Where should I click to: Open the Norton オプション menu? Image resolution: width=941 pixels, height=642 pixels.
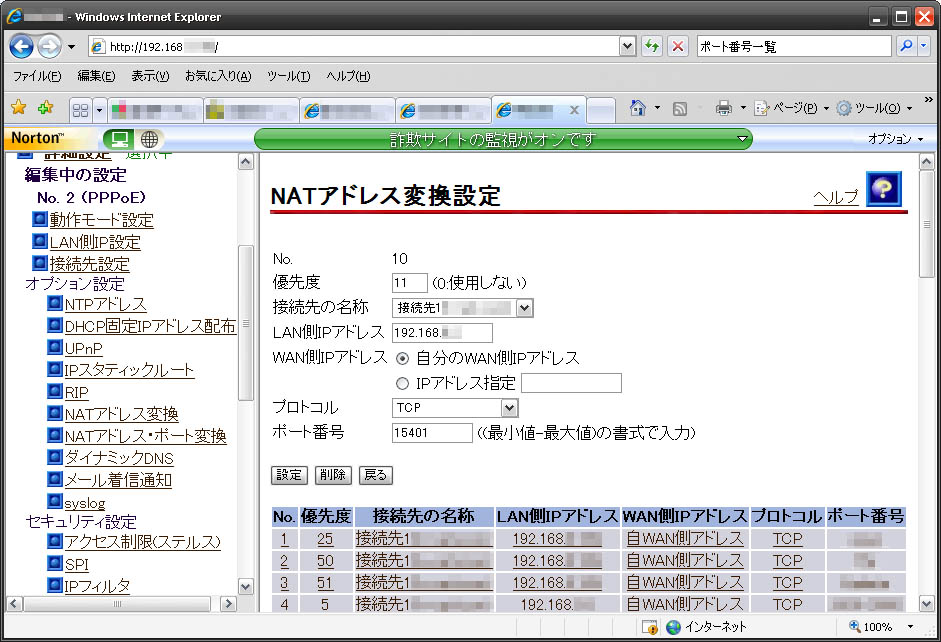pos(894,139)
